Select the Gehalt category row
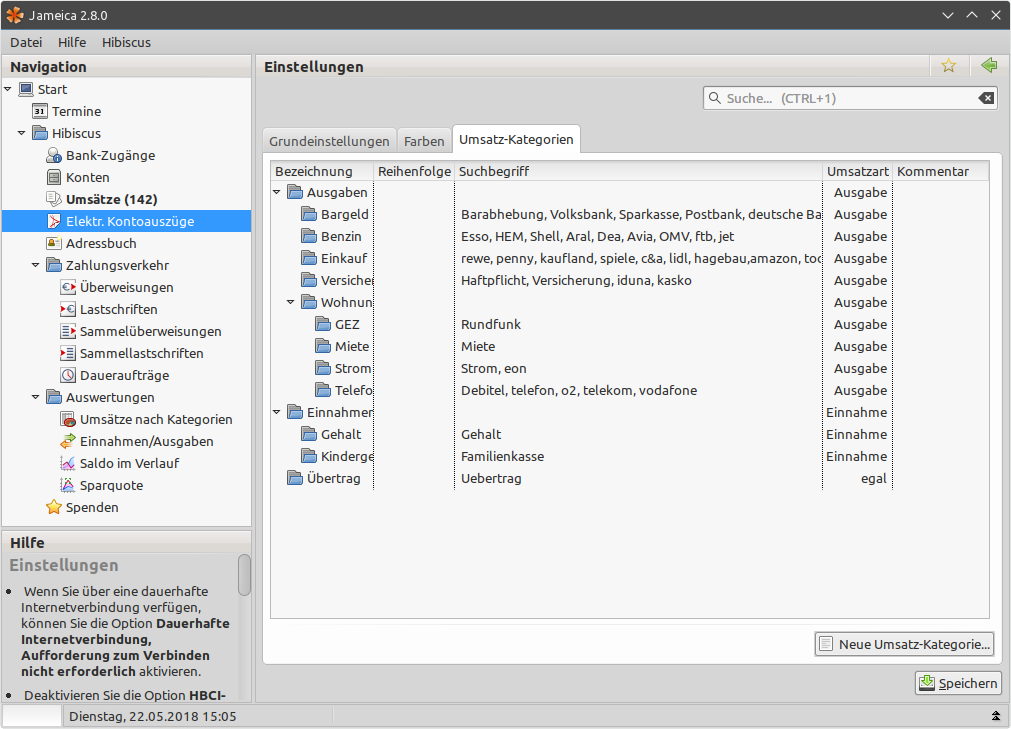 coord(629,434)
